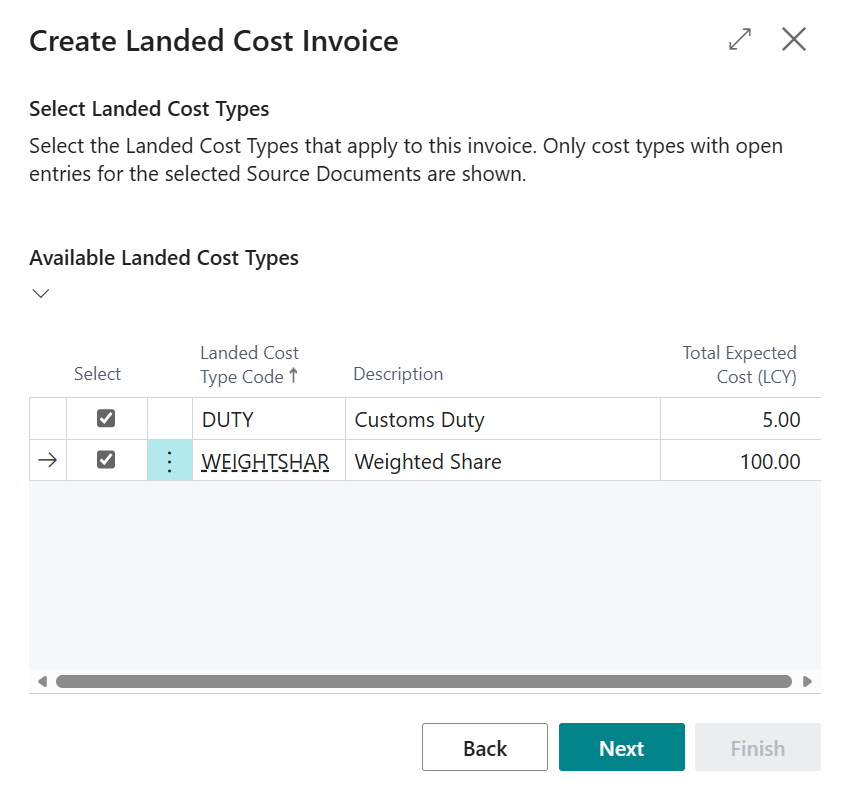Viewport: 849px width, 796px height.
Task: Go Back to the previous wizard step
Action: pos(485,748)
